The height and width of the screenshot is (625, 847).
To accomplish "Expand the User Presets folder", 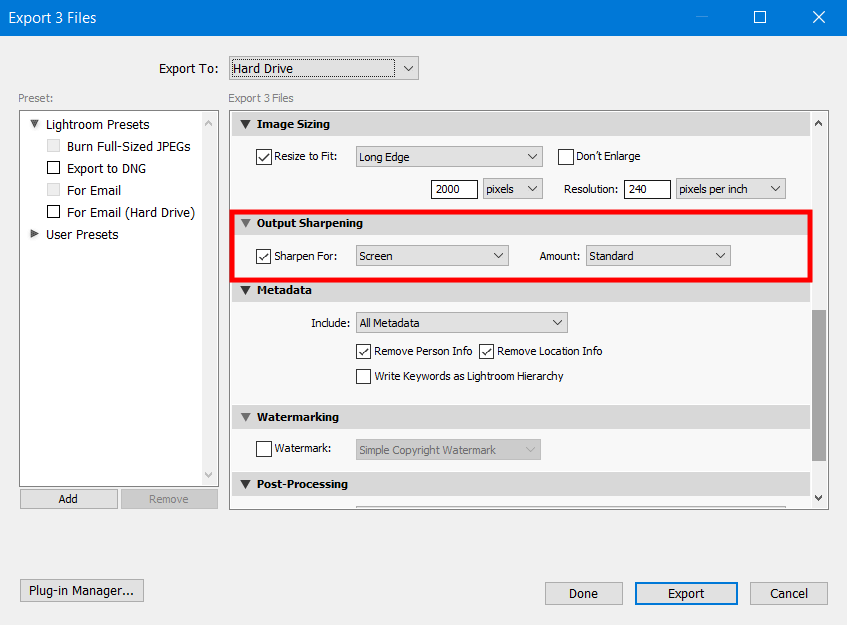I will pos(35,234).
